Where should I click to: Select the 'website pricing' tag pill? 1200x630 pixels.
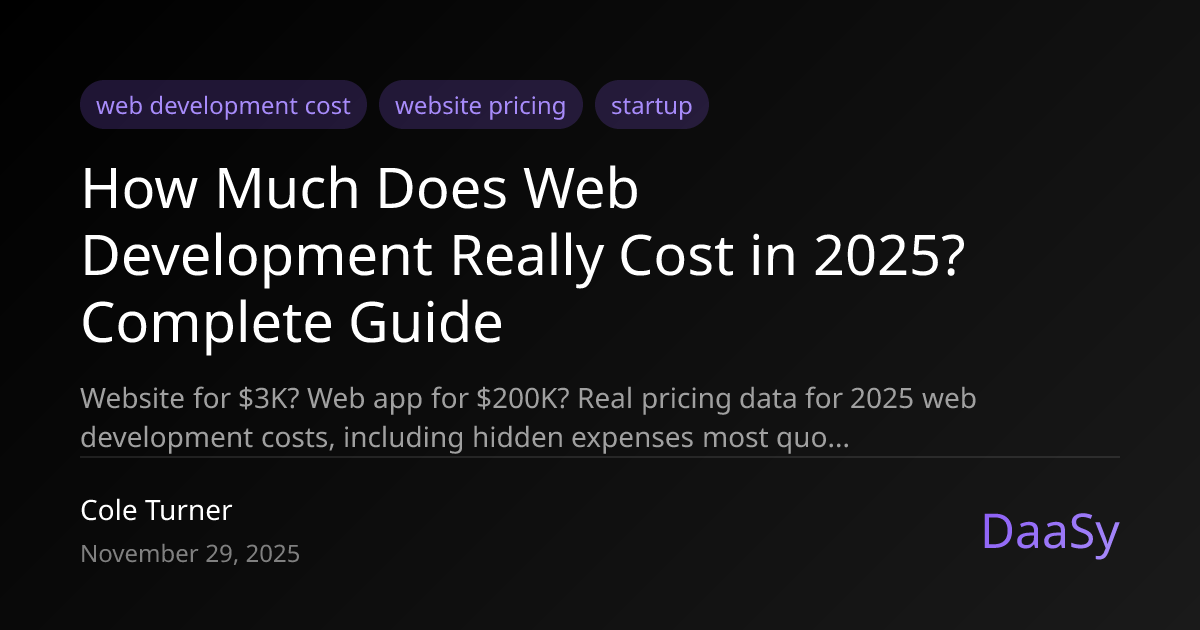480,105
